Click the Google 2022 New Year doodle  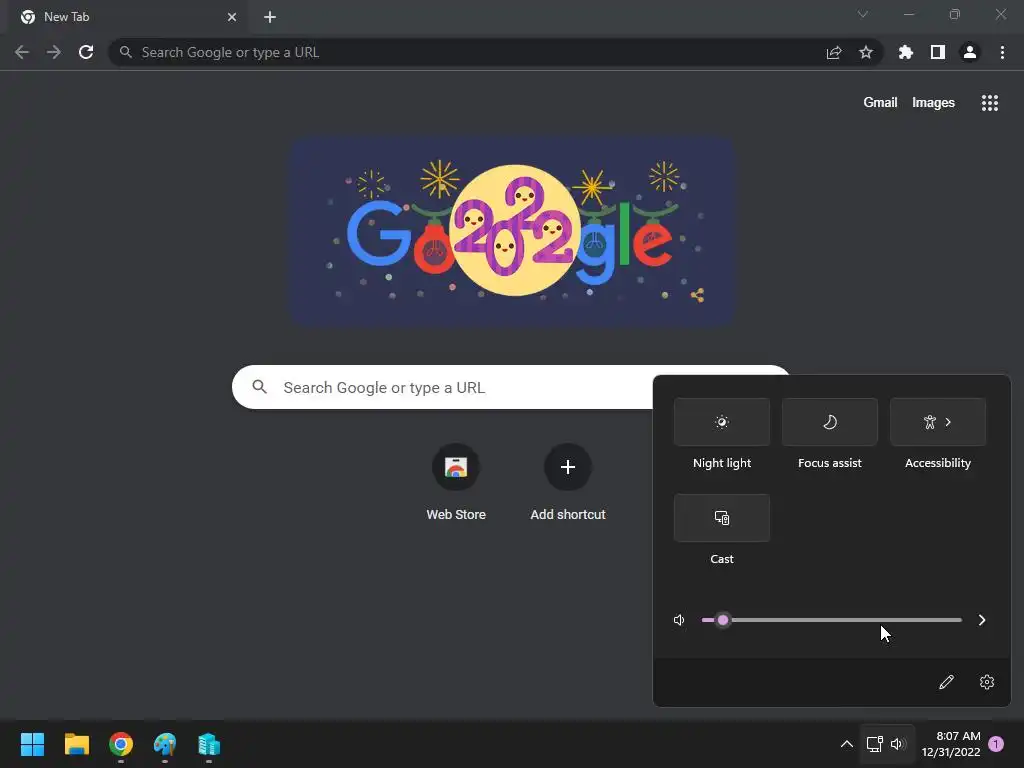tap(513, 231)
